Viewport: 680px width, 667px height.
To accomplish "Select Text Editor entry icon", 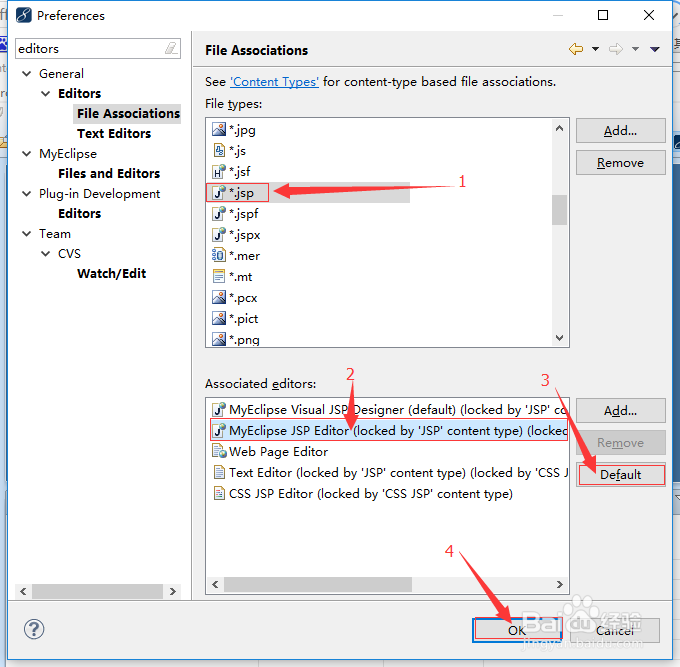I will click(x=219, y=472).
